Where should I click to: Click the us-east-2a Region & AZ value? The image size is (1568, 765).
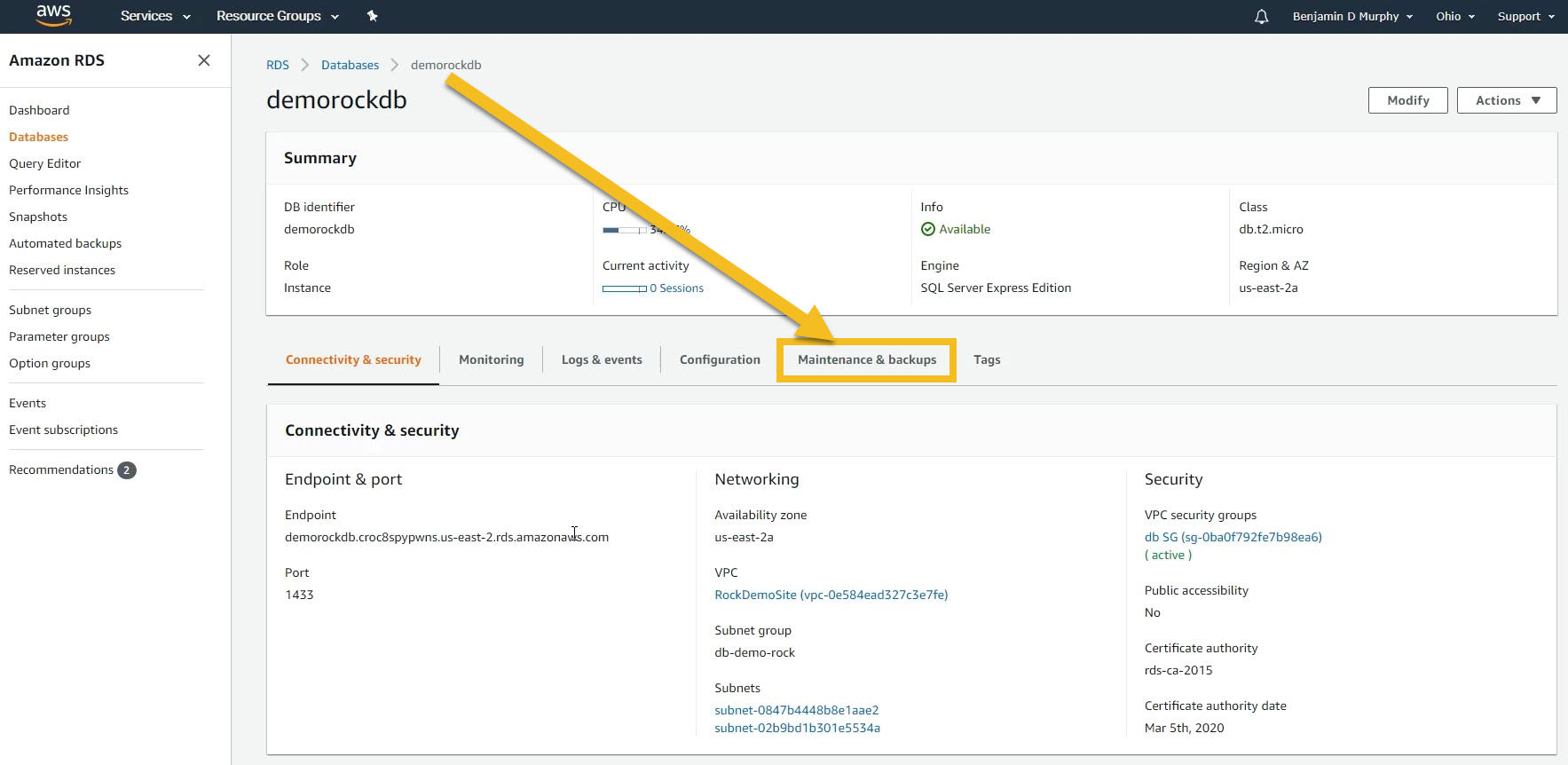pos(1268,288)
